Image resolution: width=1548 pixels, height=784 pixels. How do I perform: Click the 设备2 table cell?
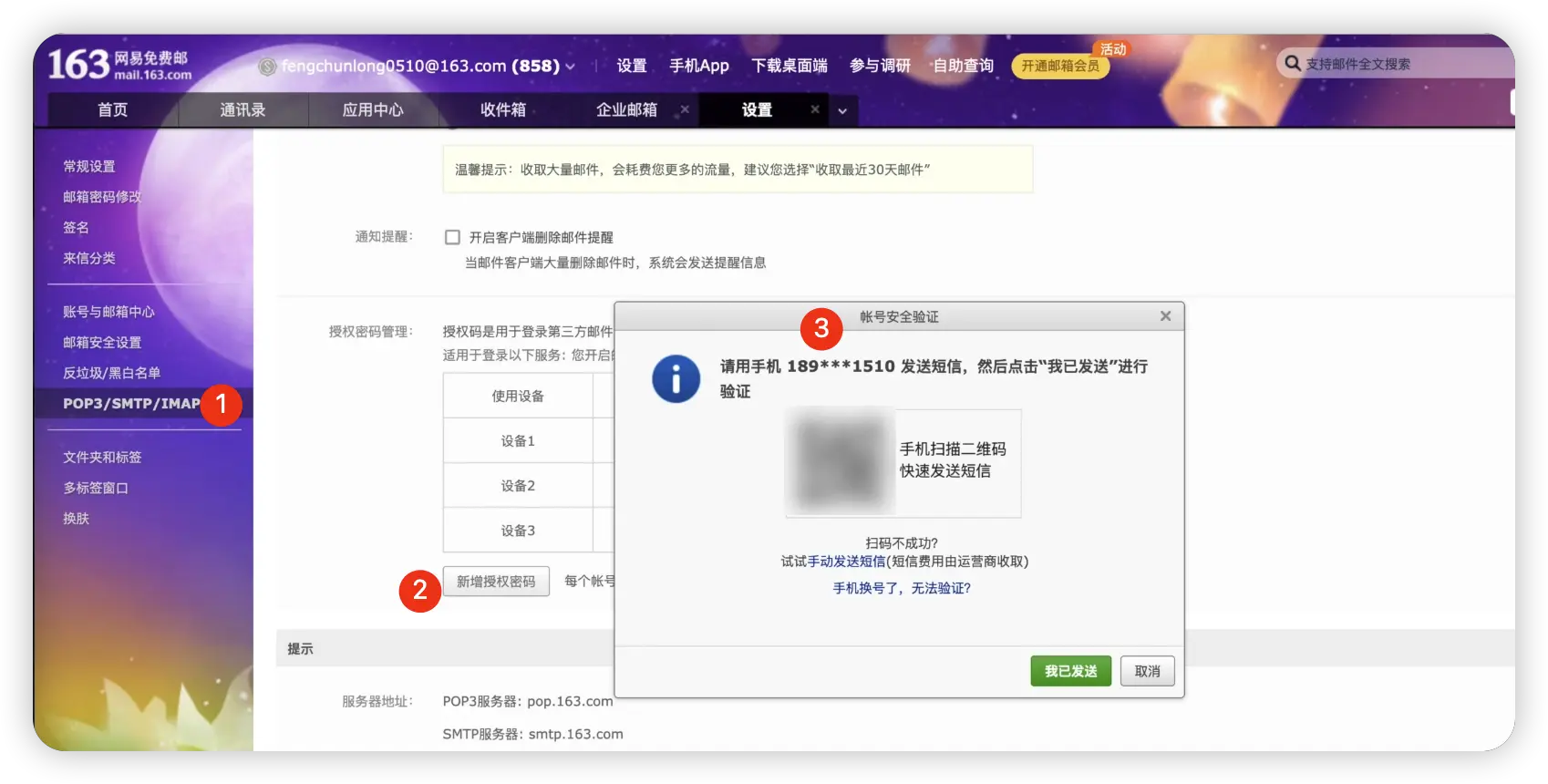[x=518, y=485]
